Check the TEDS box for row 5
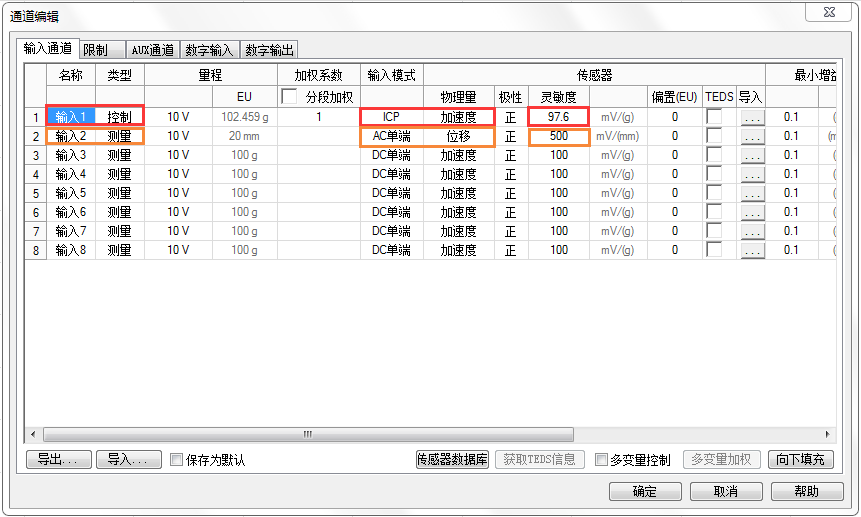 coord(714,193)
